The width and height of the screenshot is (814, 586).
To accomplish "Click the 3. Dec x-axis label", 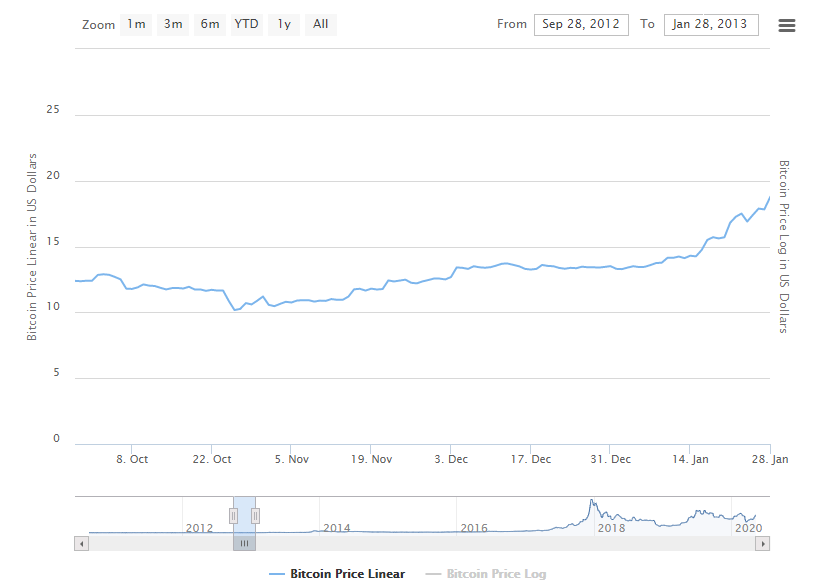I will click(451, 459).
